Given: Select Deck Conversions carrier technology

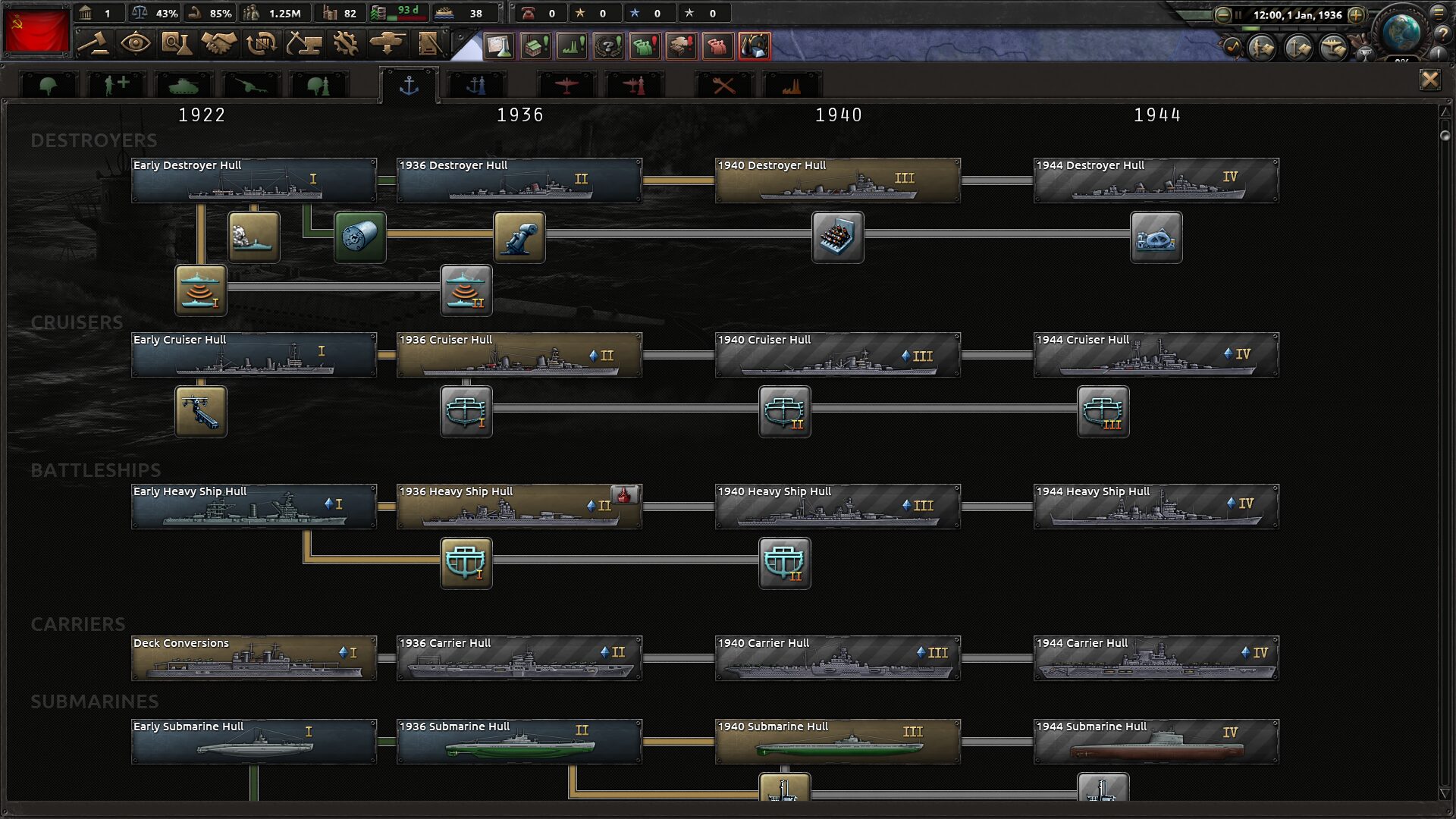Looking at the screenshot, I should tap(254, 658).
